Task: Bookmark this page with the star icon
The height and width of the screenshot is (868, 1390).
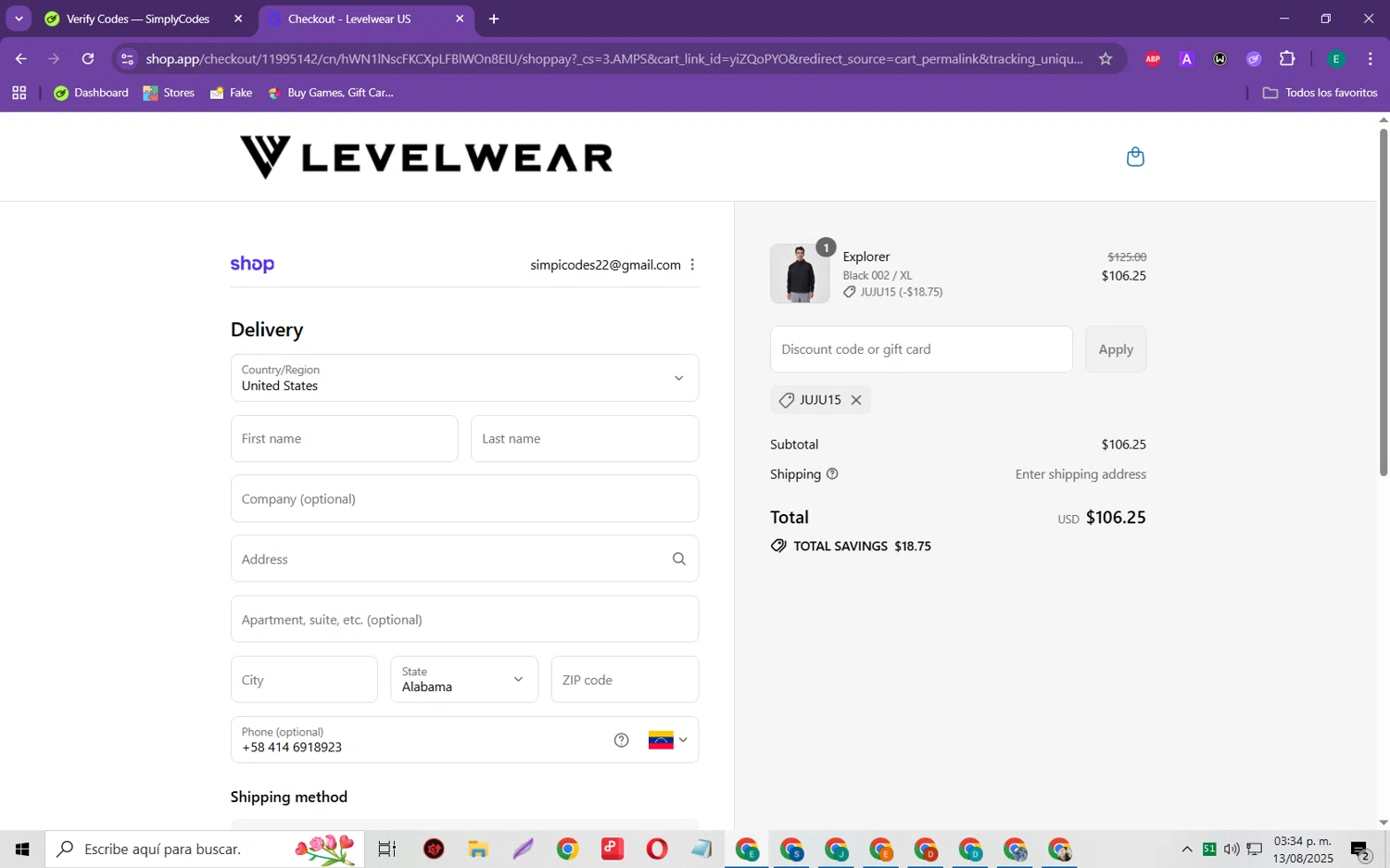Action: (x=1105, y=58)
